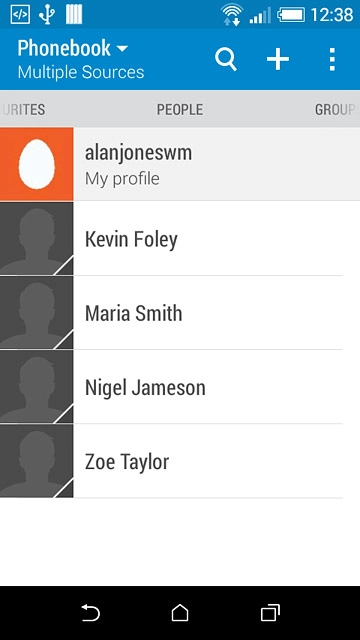
Task: Add a new contact with plus icon
Action: pos(278,59)
